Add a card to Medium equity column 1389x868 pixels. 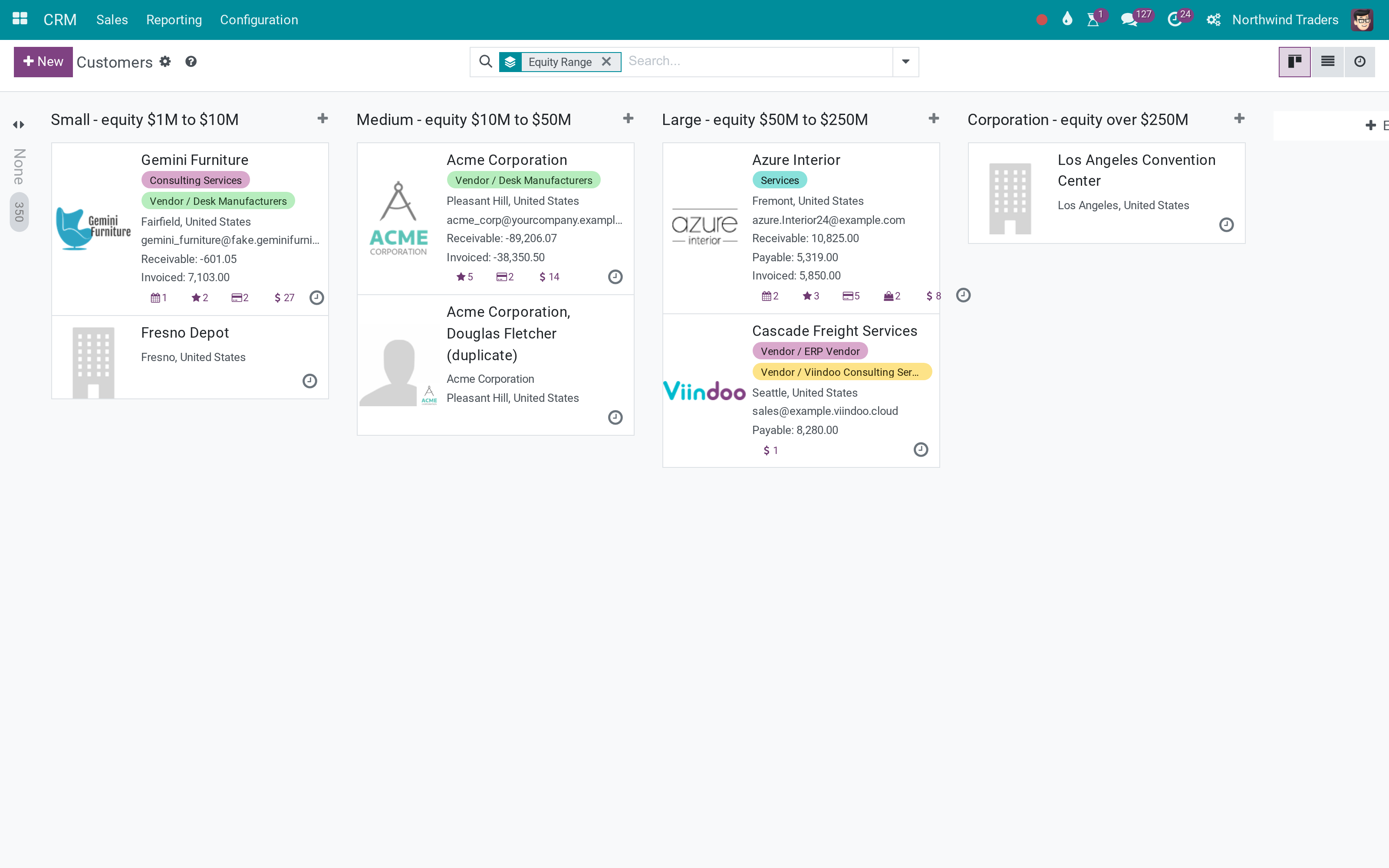(629, 119)
